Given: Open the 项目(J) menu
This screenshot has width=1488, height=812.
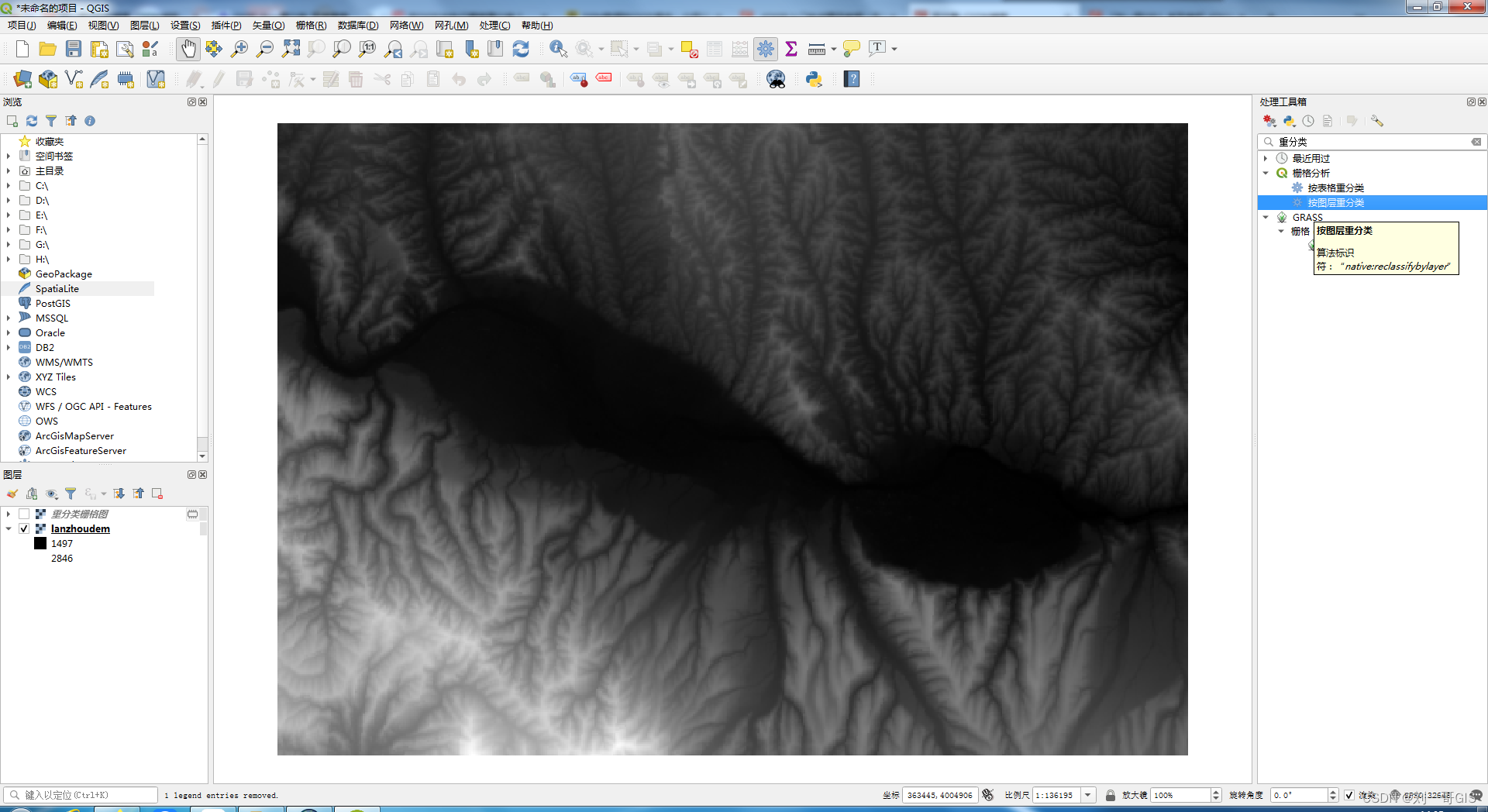Looking at the screenshot, I should [x=22, y=26].
